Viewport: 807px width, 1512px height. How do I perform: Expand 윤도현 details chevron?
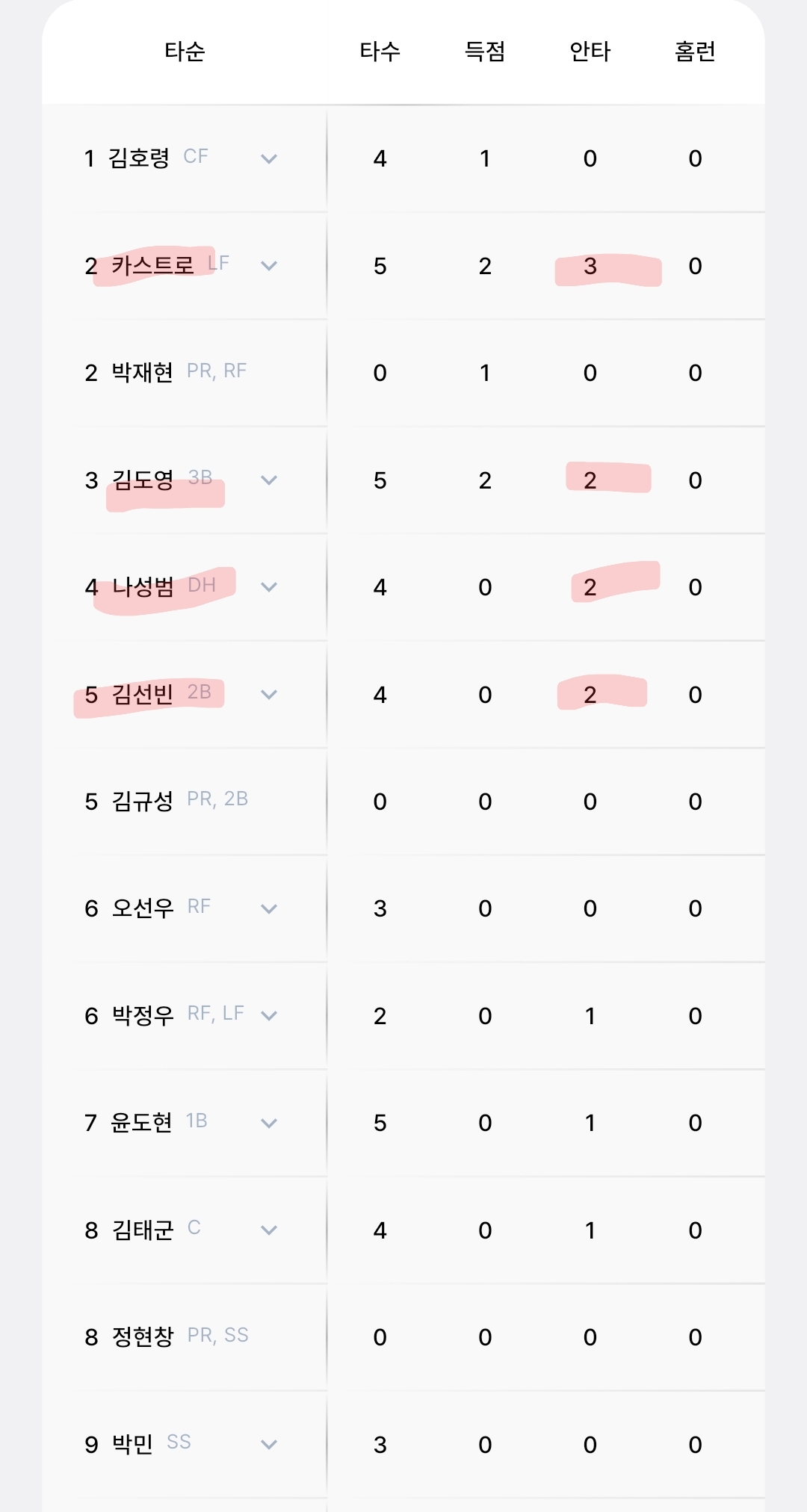pos(269,1124)
